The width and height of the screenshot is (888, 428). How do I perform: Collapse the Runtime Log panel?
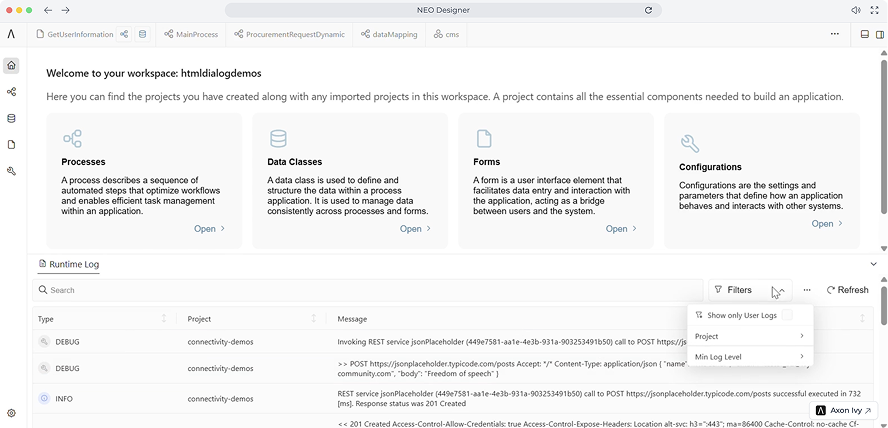[x=873, y=264]
